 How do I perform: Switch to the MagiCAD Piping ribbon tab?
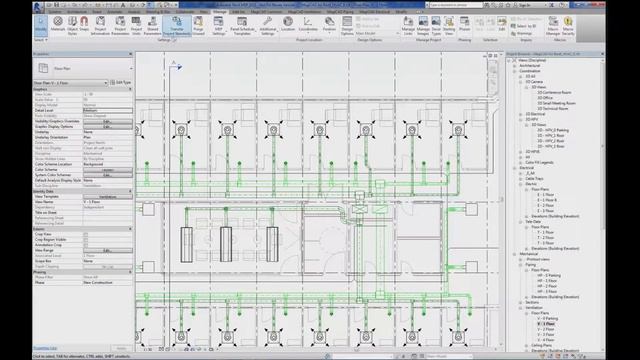340,12
